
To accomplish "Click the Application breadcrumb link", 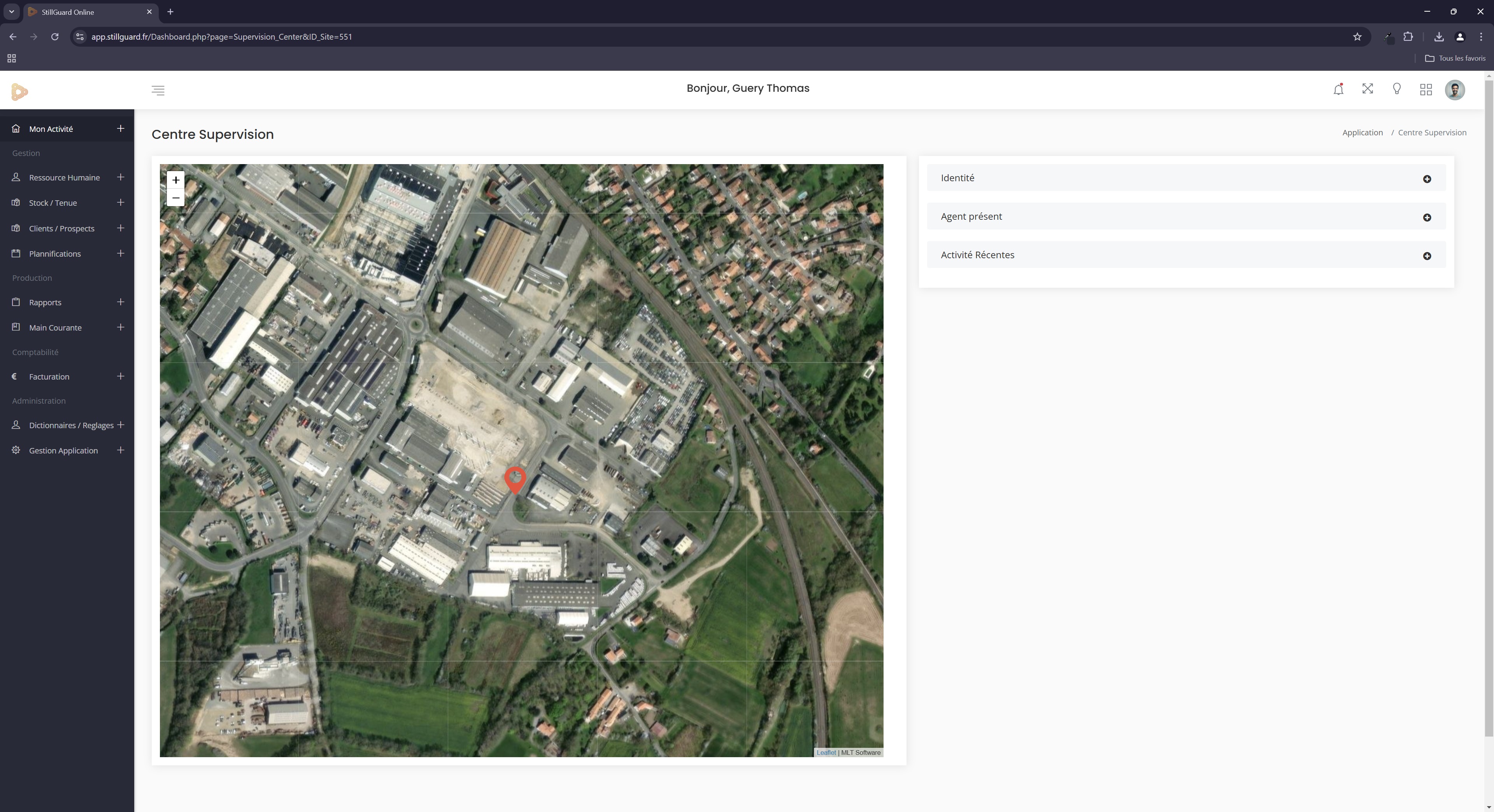I will [x=1362, y=133].
